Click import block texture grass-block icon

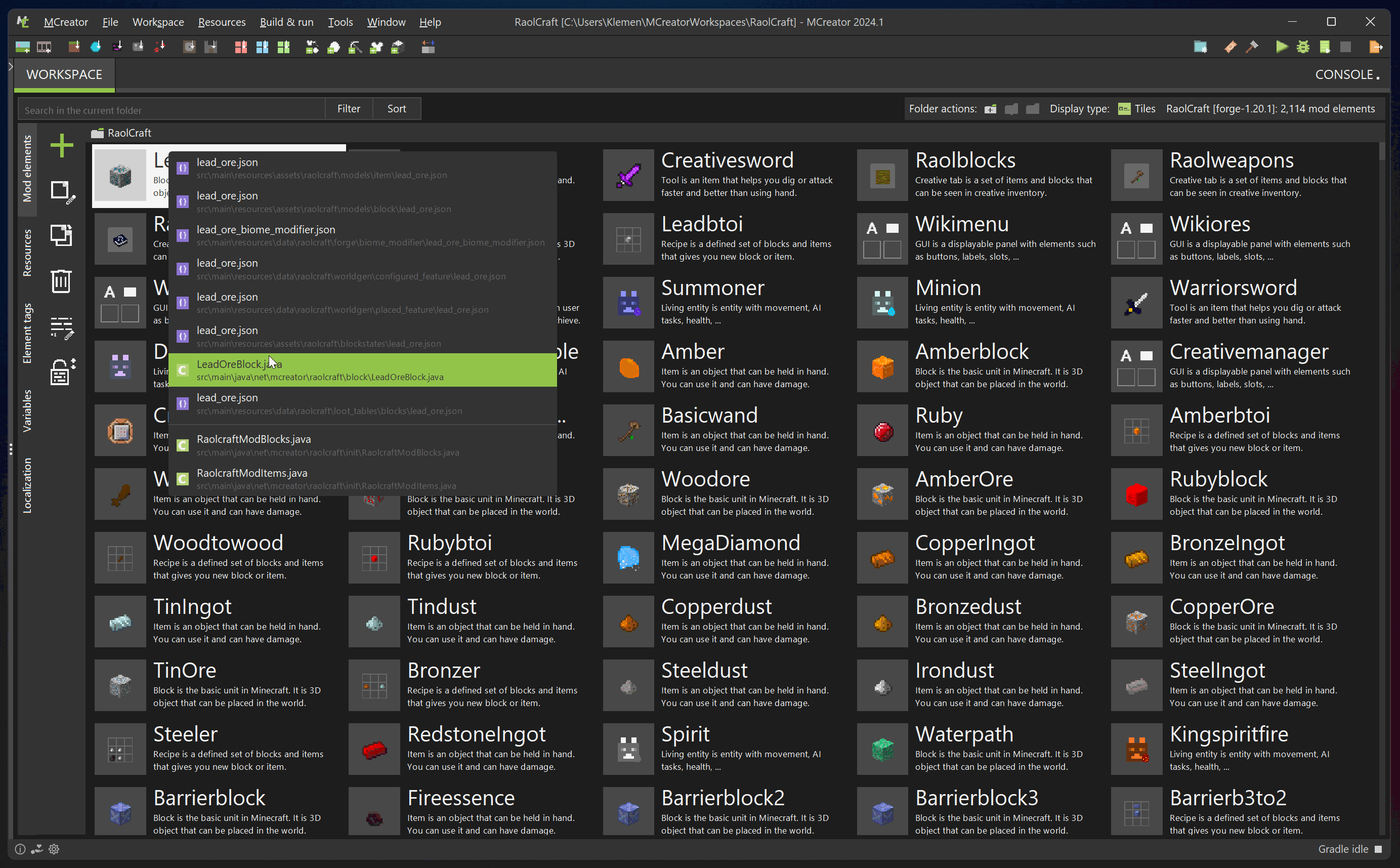[x=73, y=47]
